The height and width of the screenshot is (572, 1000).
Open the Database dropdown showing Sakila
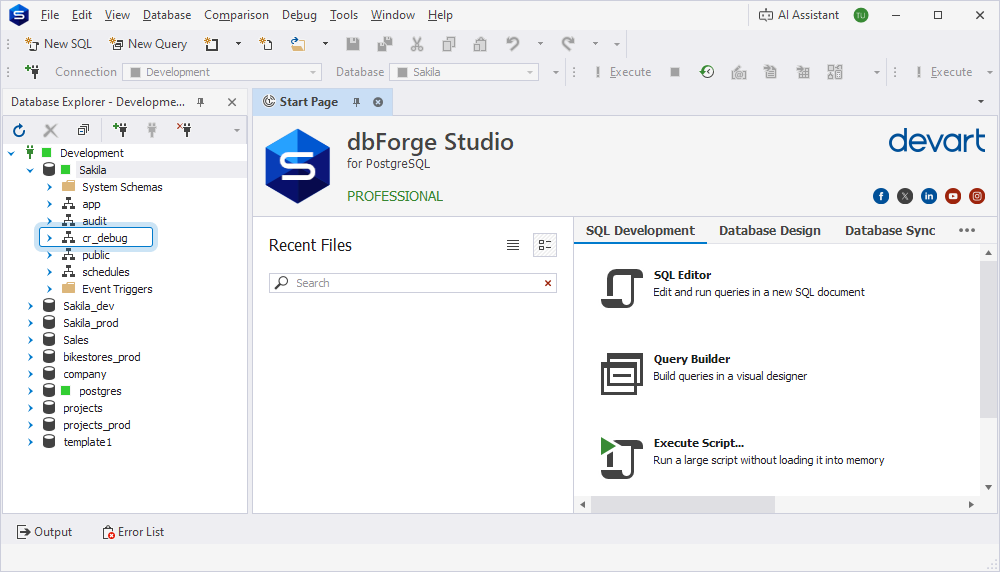[x=464, y=72]
